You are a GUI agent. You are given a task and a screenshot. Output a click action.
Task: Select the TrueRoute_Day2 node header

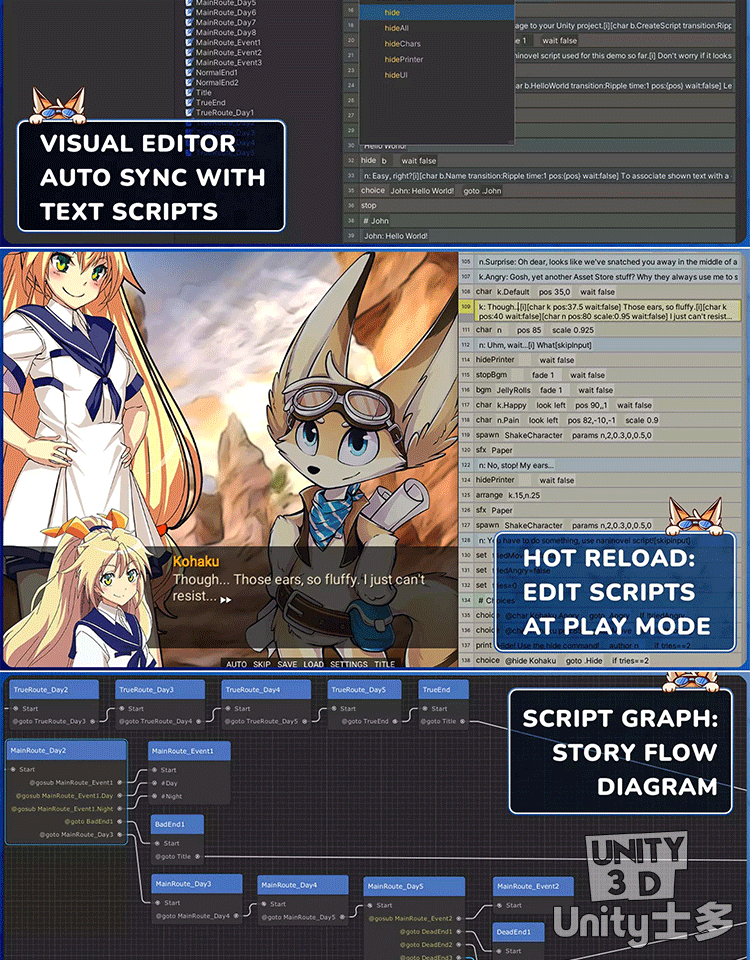coord(54,689)
